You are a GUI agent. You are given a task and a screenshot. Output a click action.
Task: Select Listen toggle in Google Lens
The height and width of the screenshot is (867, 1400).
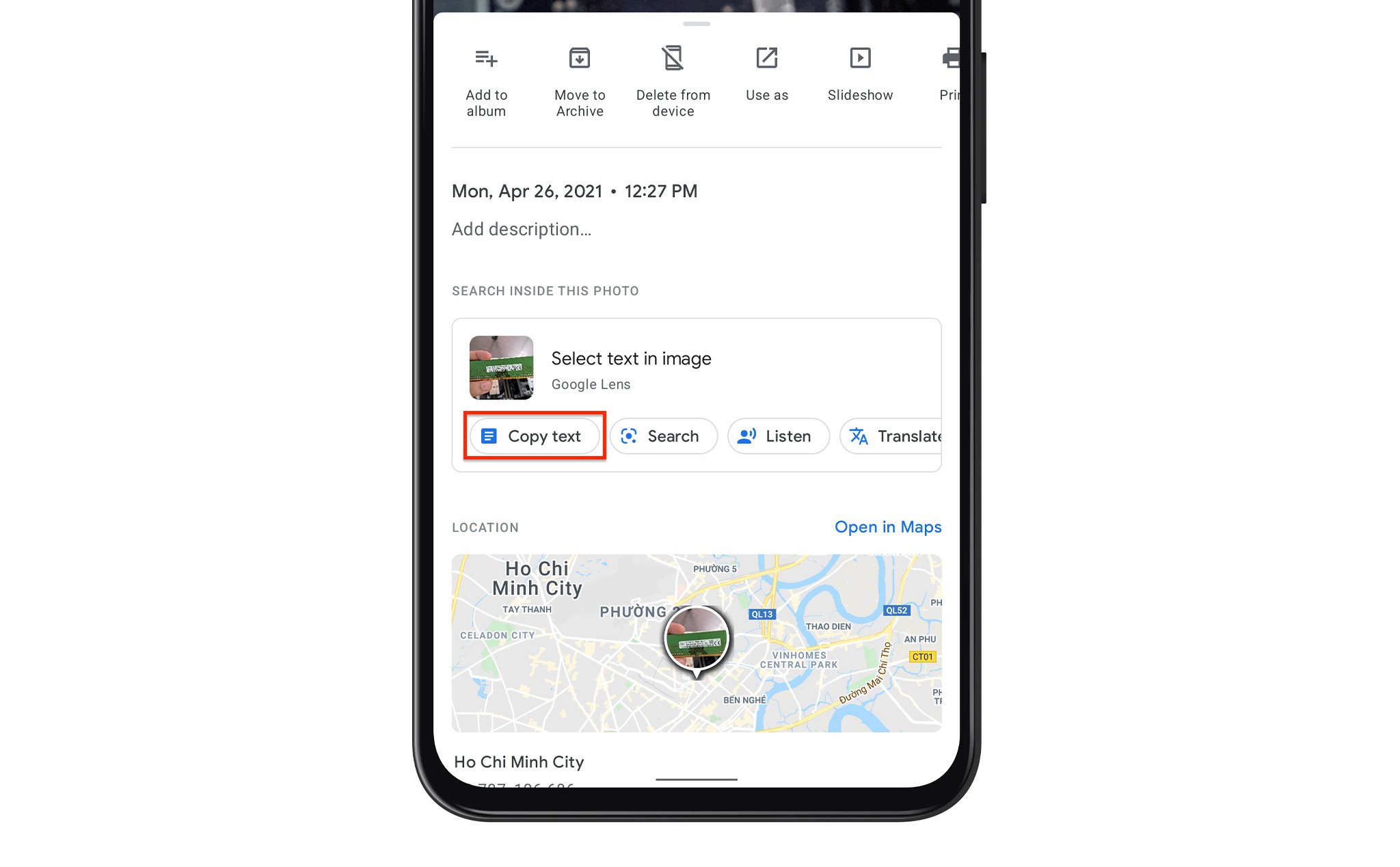pos(779,435)
